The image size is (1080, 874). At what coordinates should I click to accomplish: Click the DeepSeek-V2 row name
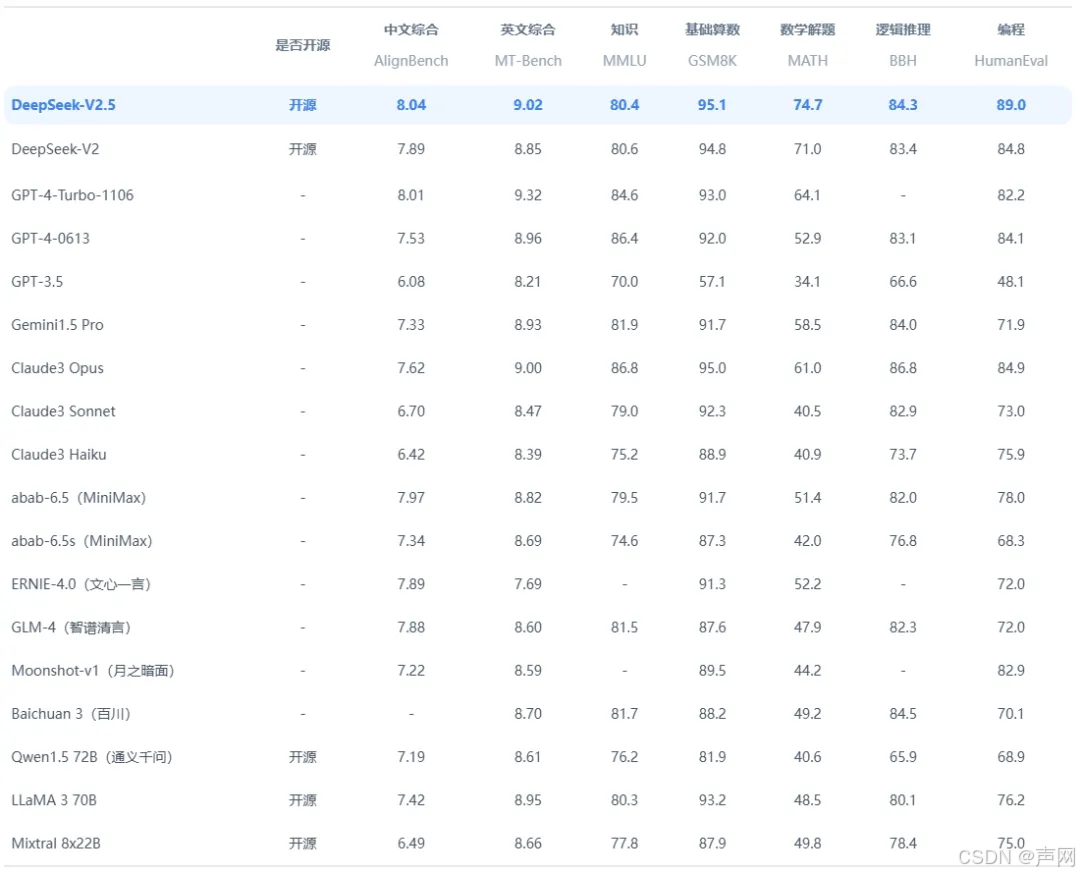click(55, 149)
